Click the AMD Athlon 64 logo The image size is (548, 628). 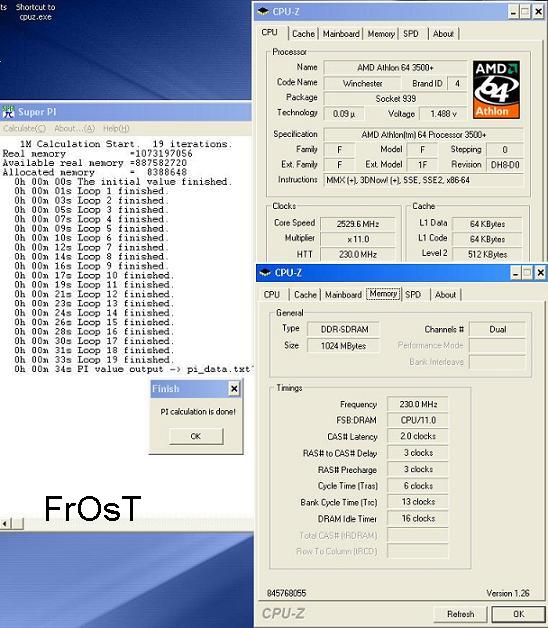[496, 90]
